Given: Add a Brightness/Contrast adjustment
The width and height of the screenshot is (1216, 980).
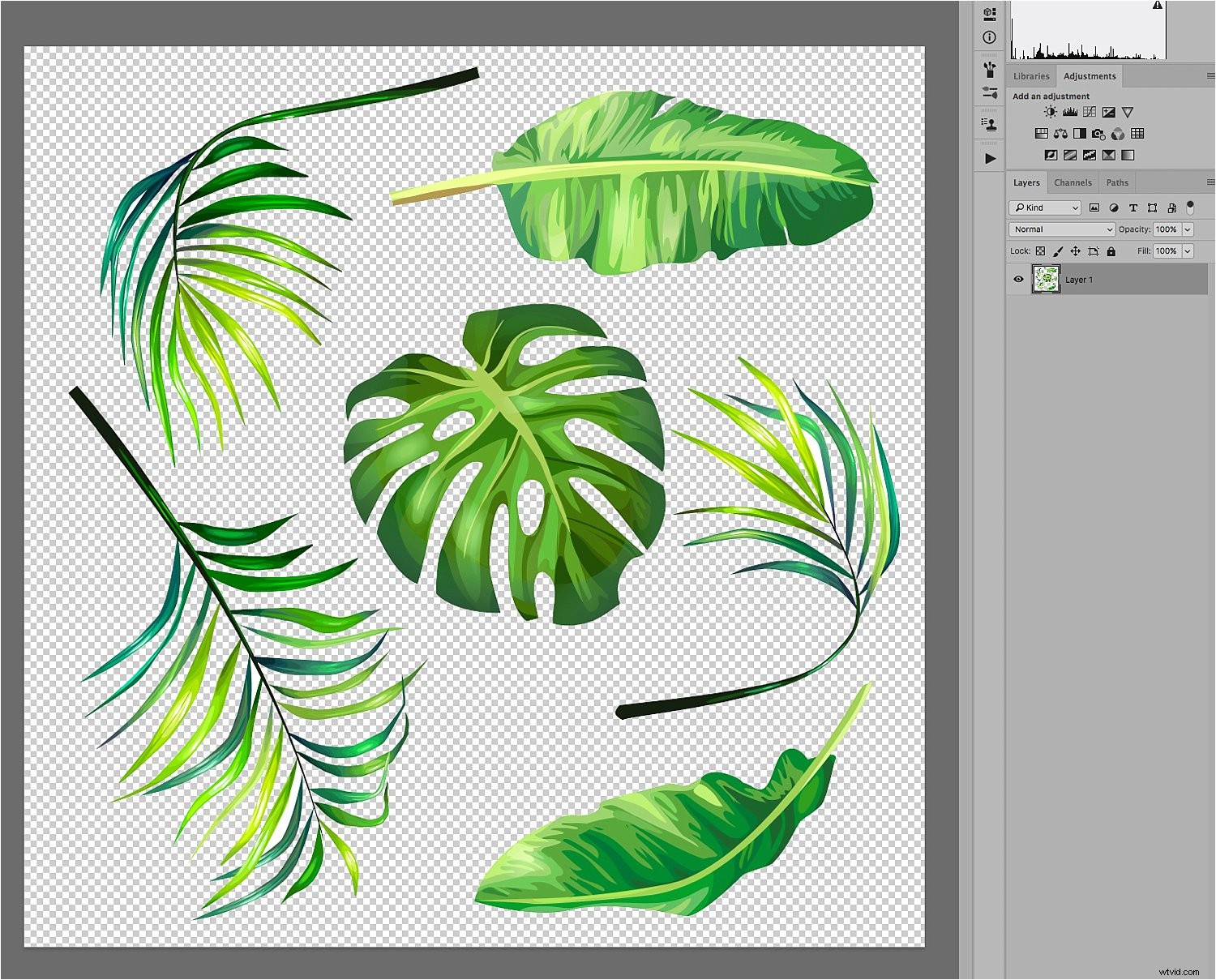Looking at the screenshot, I should coord(1051,113).
